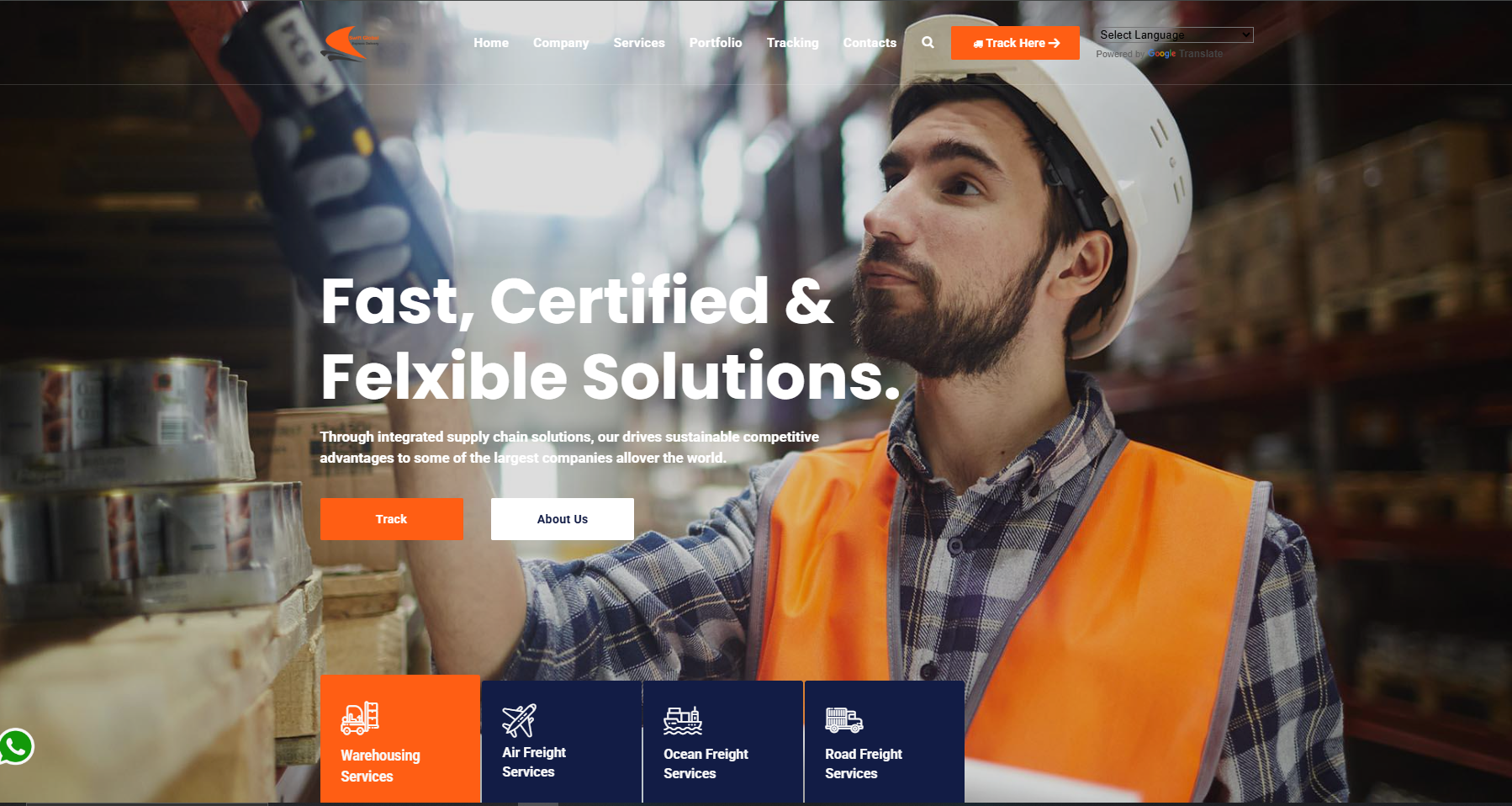This screenshot has width=1512, height=806.
Task: Click the forklift Warehousing icon
Action: (x=360, y=718)
